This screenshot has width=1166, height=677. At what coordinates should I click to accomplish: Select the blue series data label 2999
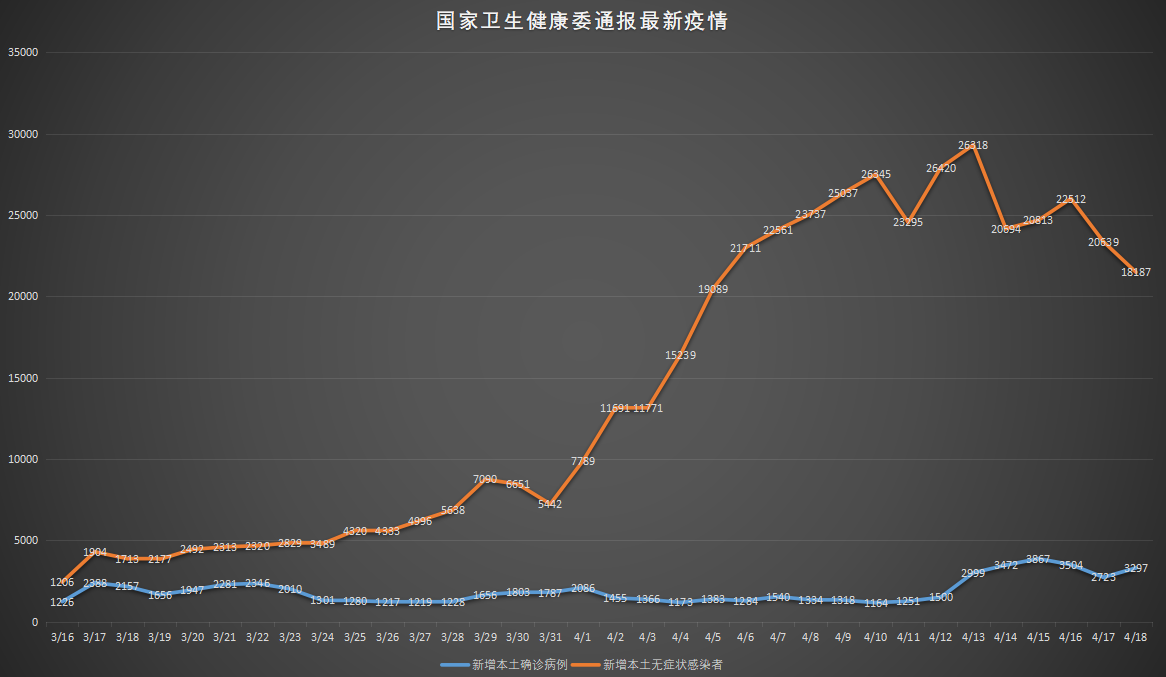pos(973,574)
